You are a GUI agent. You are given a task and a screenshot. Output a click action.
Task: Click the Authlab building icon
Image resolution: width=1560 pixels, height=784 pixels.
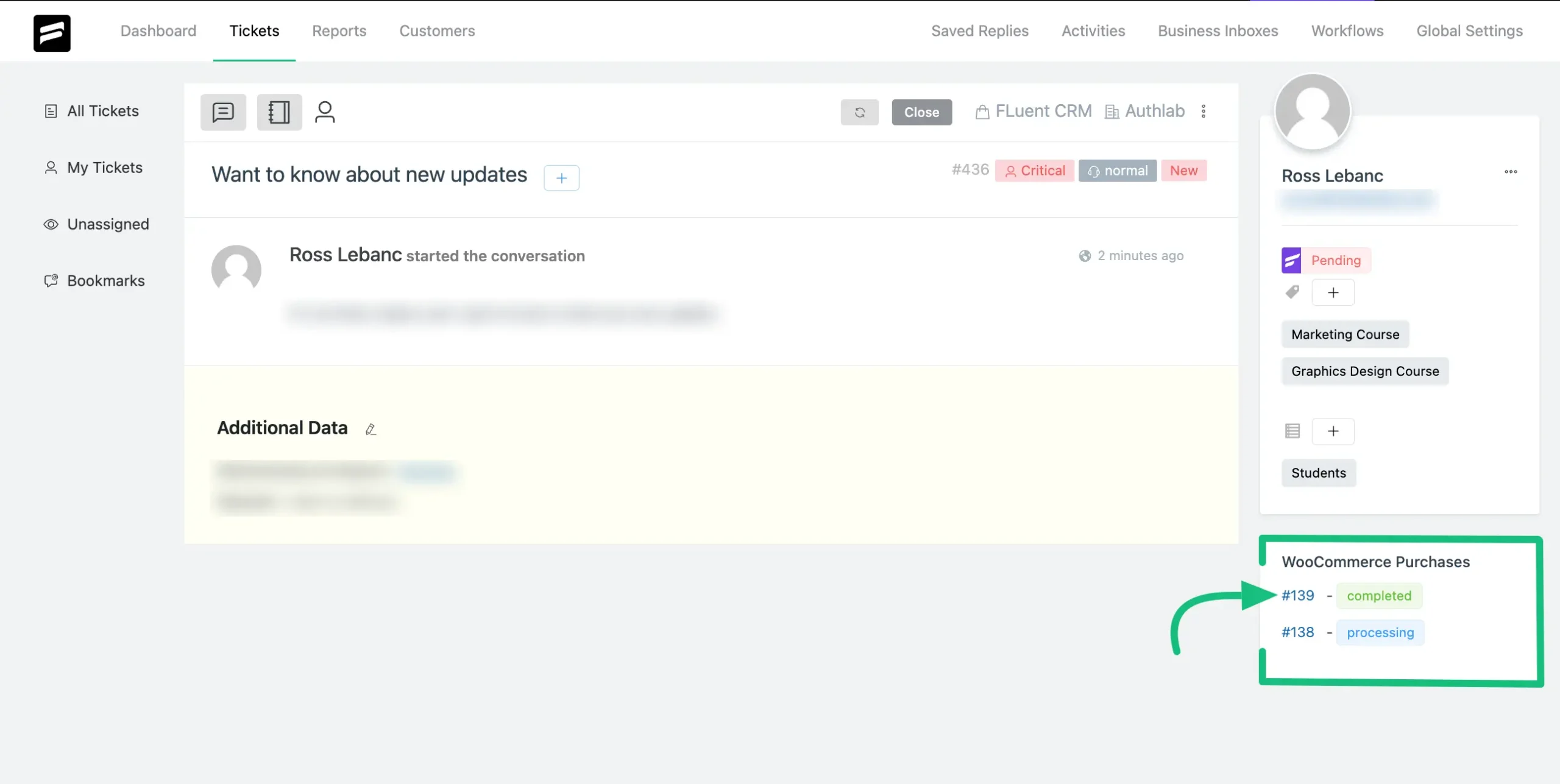point(1112,112)
